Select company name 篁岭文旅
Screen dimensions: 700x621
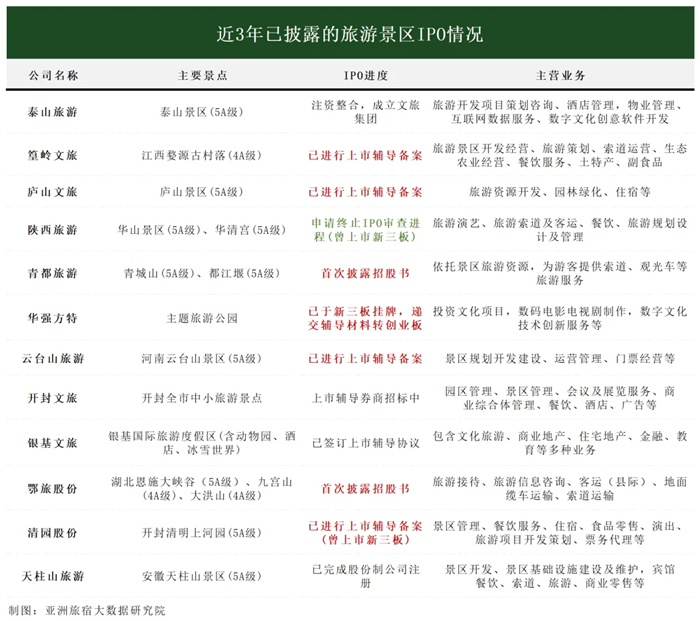click(53, 155)
